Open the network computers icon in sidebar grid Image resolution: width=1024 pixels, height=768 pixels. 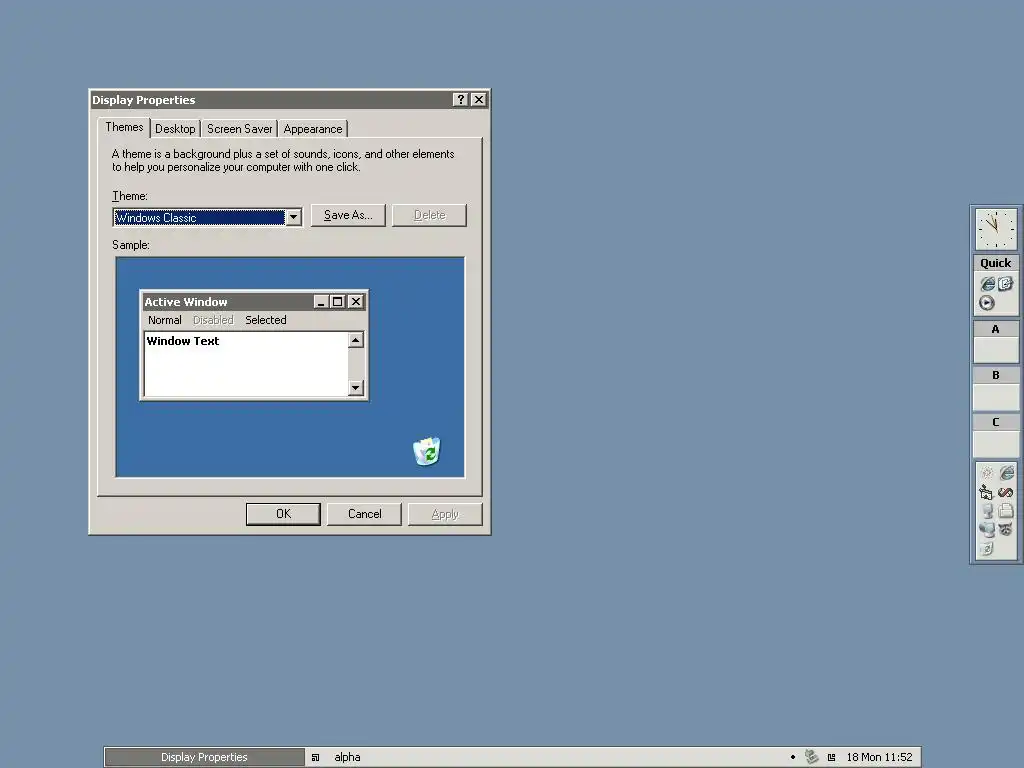click(x=987, y=530)
